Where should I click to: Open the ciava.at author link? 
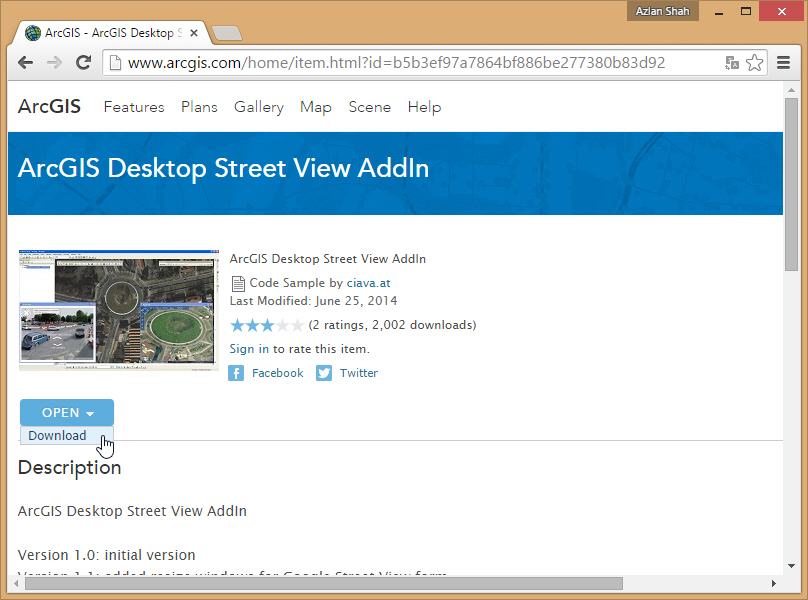[368, 283]
